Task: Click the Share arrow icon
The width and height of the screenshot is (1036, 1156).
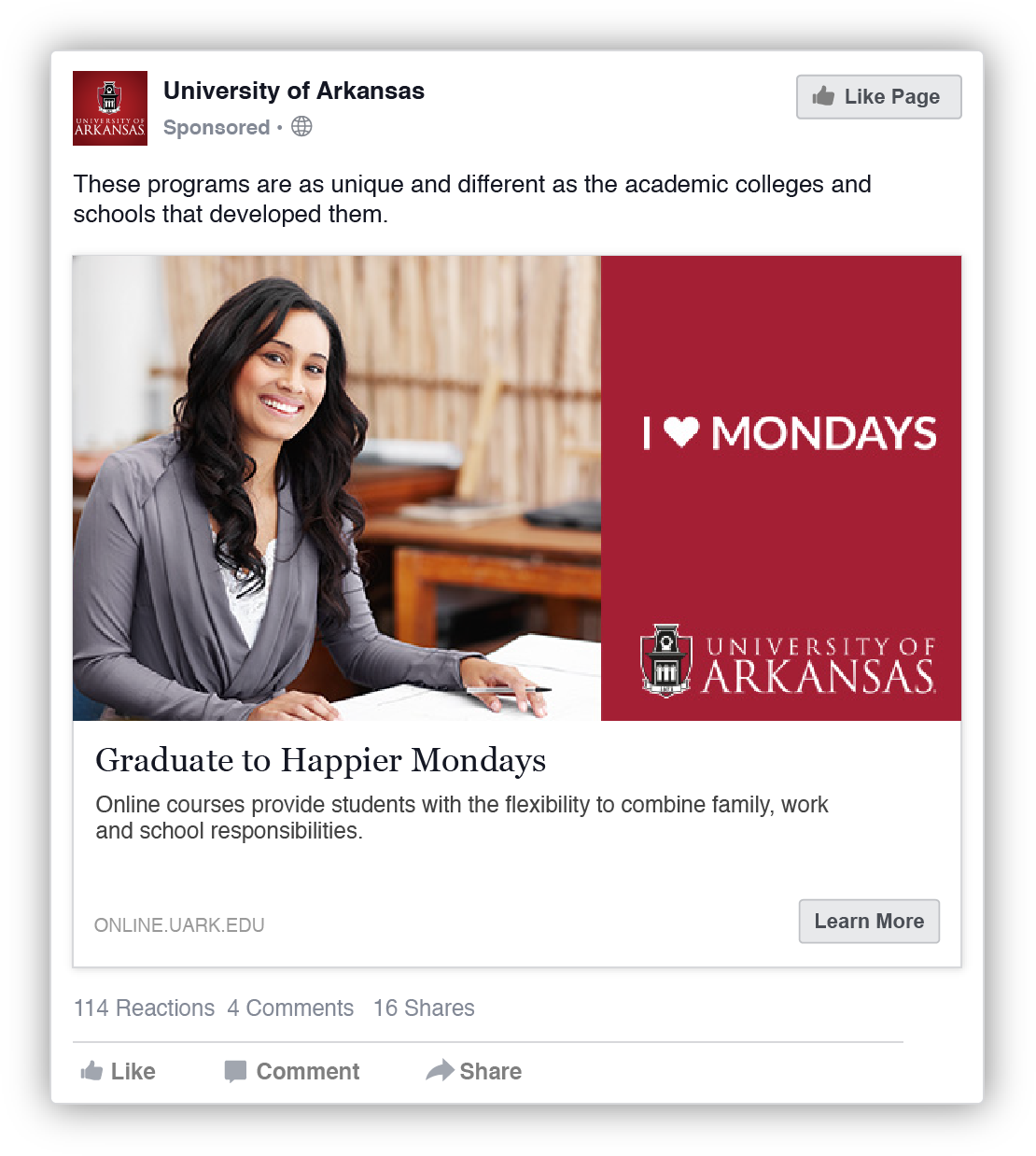Action: [x=440, y=1070]
